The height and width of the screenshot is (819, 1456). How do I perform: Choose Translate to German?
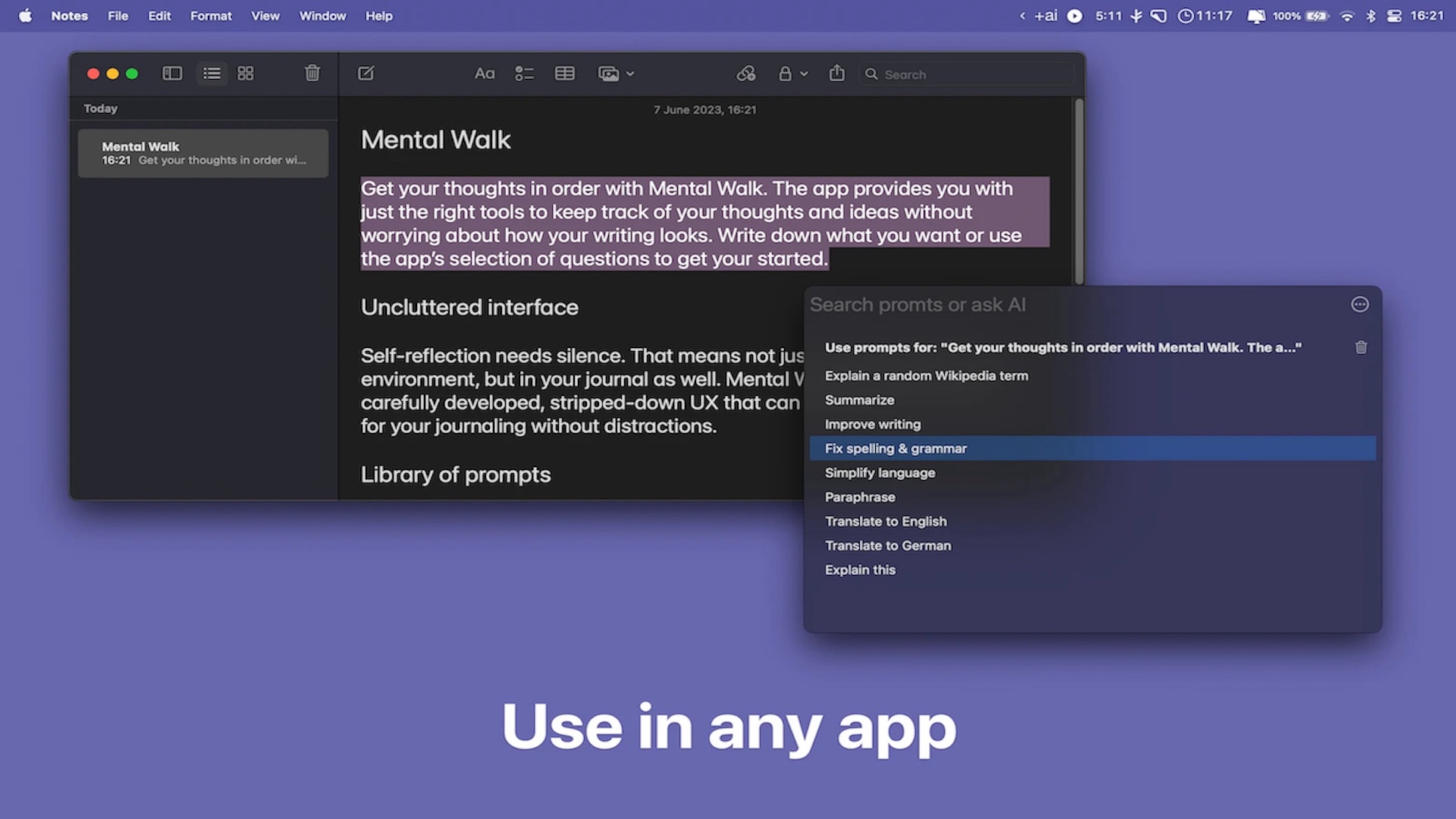click(887, 545)
